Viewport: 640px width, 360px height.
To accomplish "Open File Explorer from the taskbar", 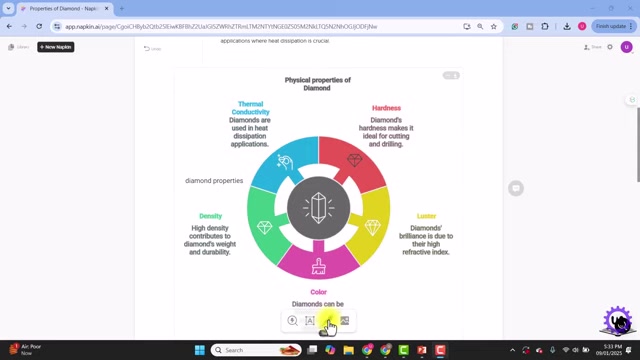I will tap(348, 350).
